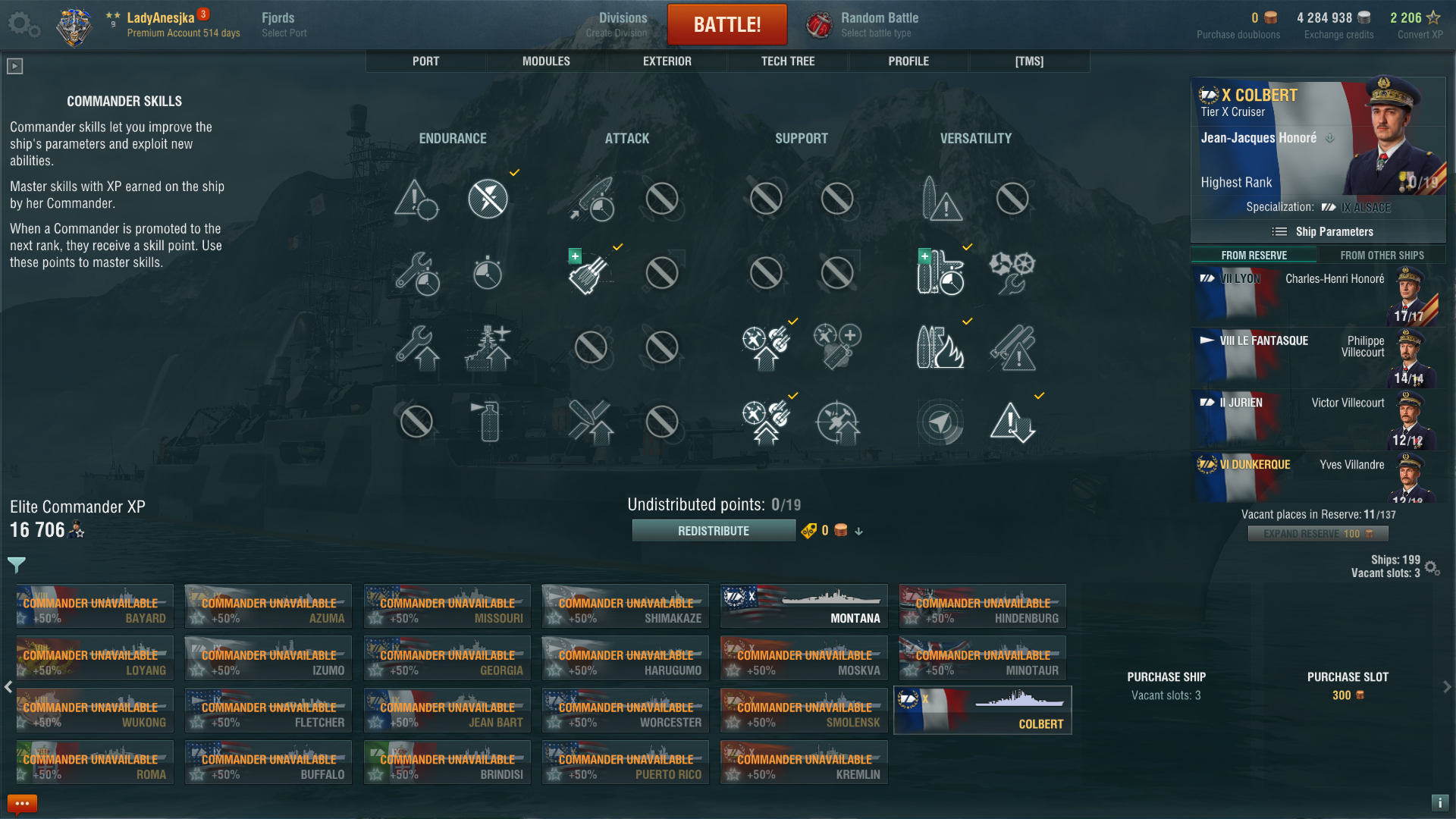Open the TECH TREE tab
The height and width of the screenshot is (819, 1456).
(x=788, y=61)
